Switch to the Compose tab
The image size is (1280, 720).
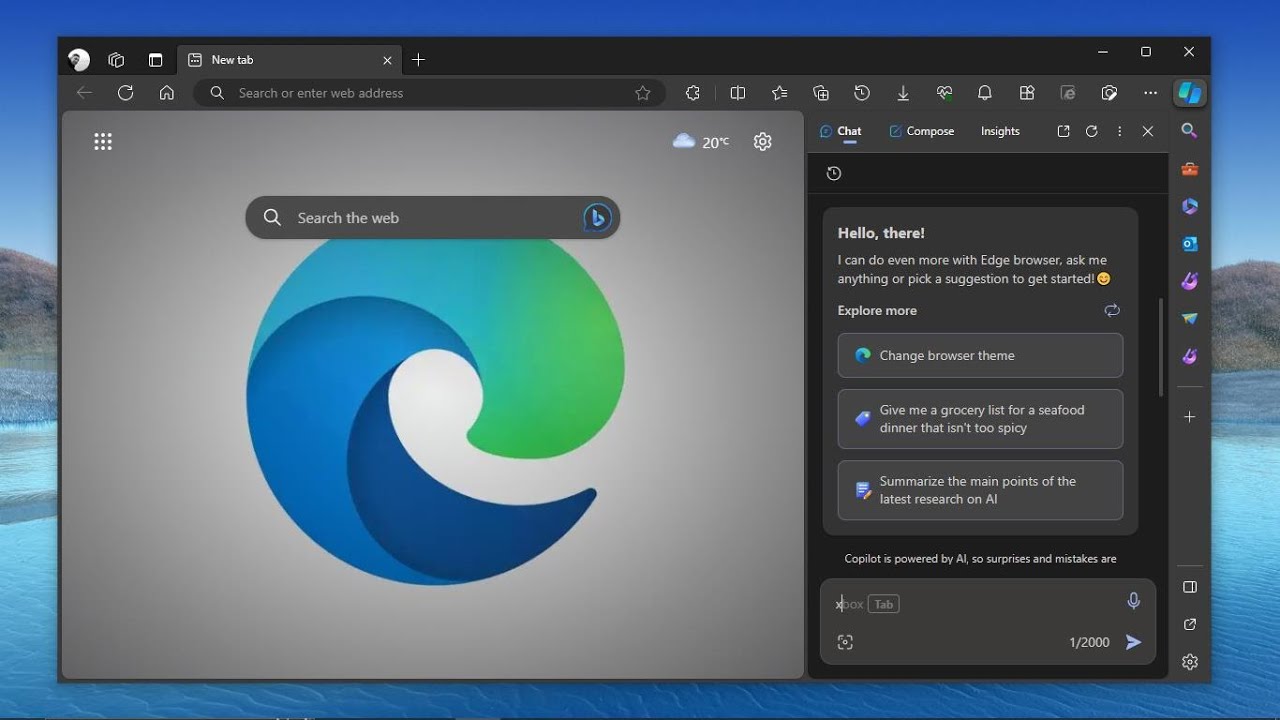[921, 131]
